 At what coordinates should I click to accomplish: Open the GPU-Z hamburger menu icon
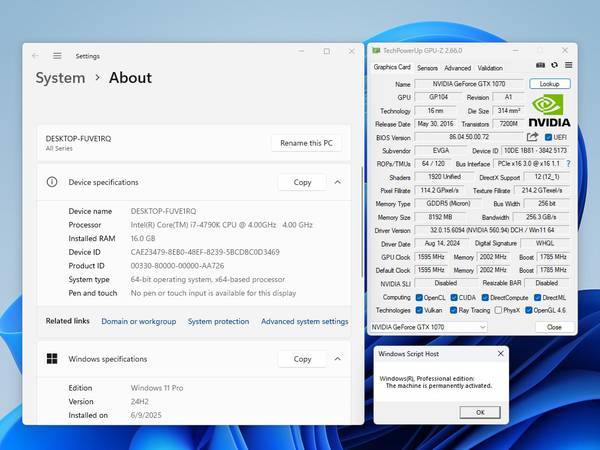point(568,66)
